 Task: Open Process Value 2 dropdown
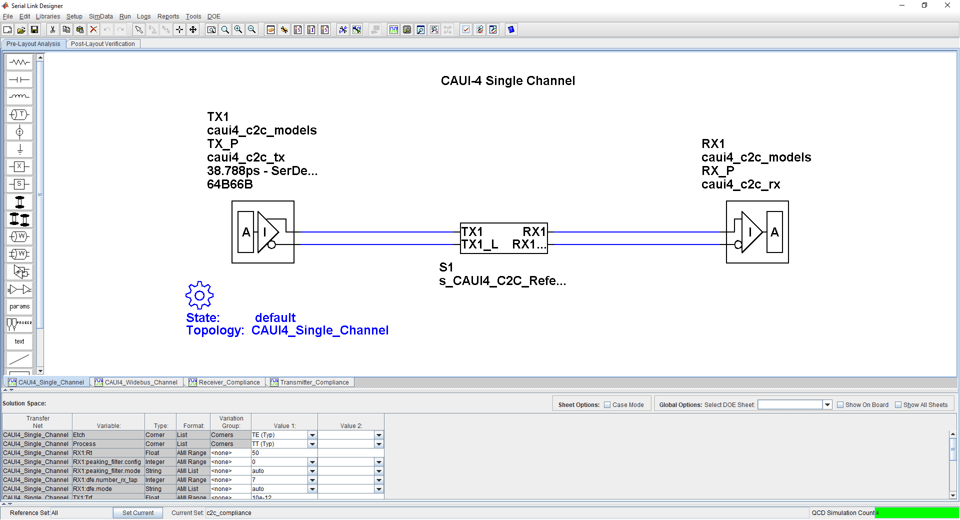pos(379,444)
